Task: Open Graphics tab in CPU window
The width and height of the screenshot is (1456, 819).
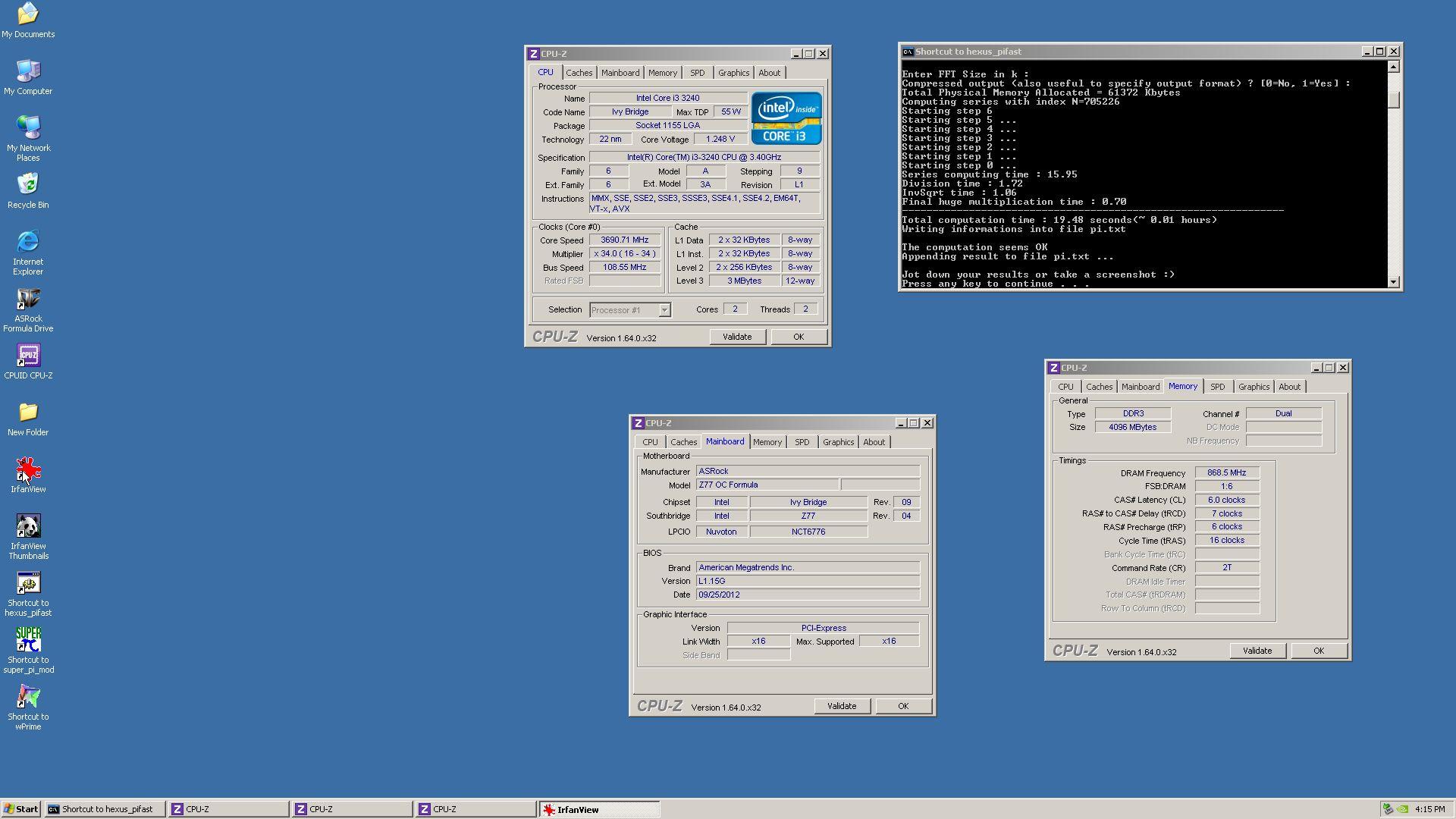Action: [x=733, y=73]
